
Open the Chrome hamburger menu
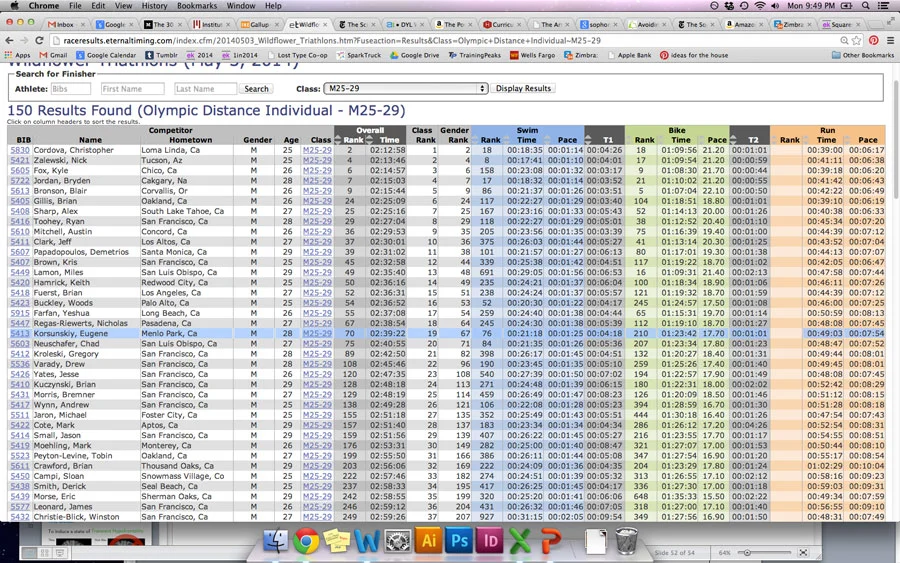point(890,41)
